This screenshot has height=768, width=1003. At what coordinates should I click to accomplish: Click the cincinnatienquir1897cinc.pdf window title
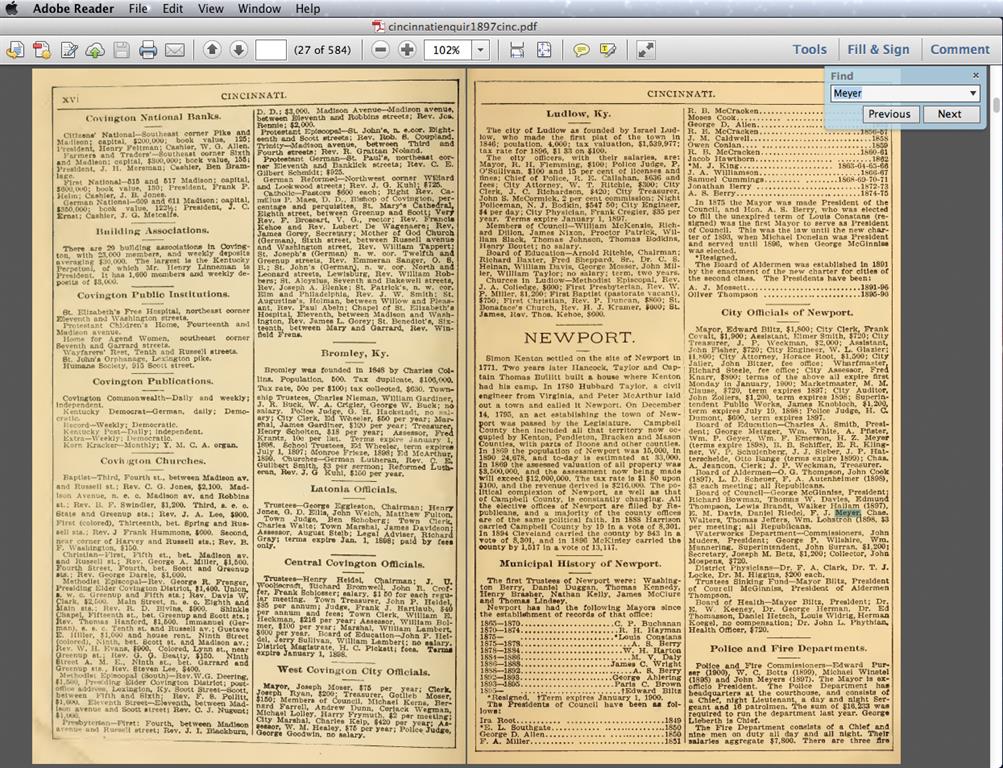tap(462, 26)
